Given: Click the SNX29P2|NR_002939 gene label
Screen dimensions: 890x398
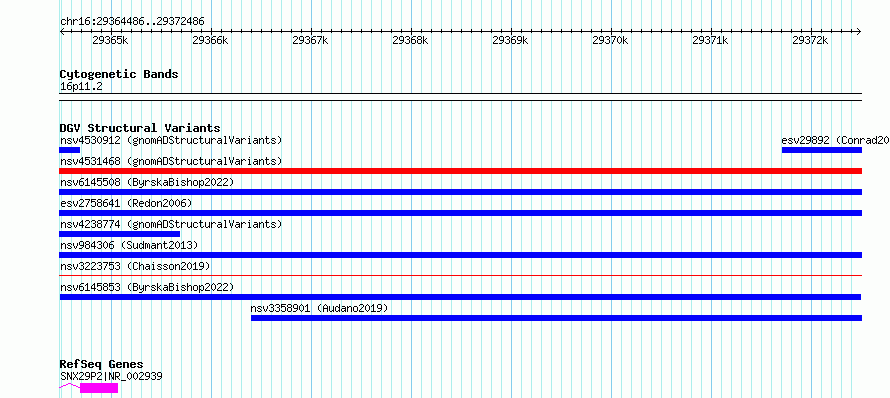Looking at the screenshot, I should pyautogui.click(x=111, y=376).
